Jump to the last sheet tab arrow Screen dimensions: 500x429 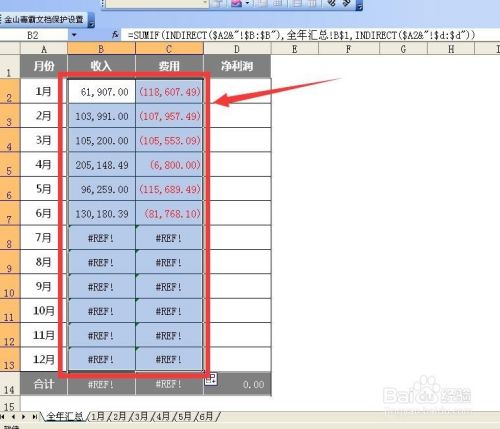pos(35,417)
